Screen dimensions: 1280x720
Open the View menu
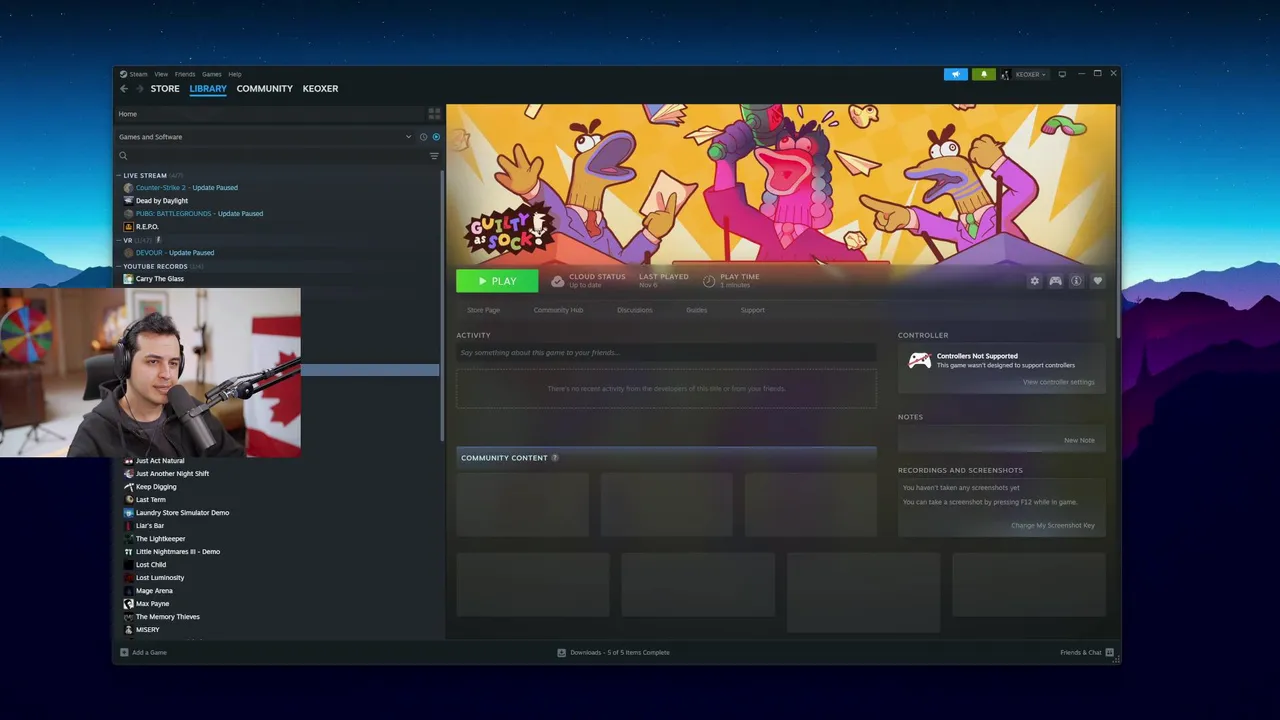pyautogui.click(x=161, y=74)
